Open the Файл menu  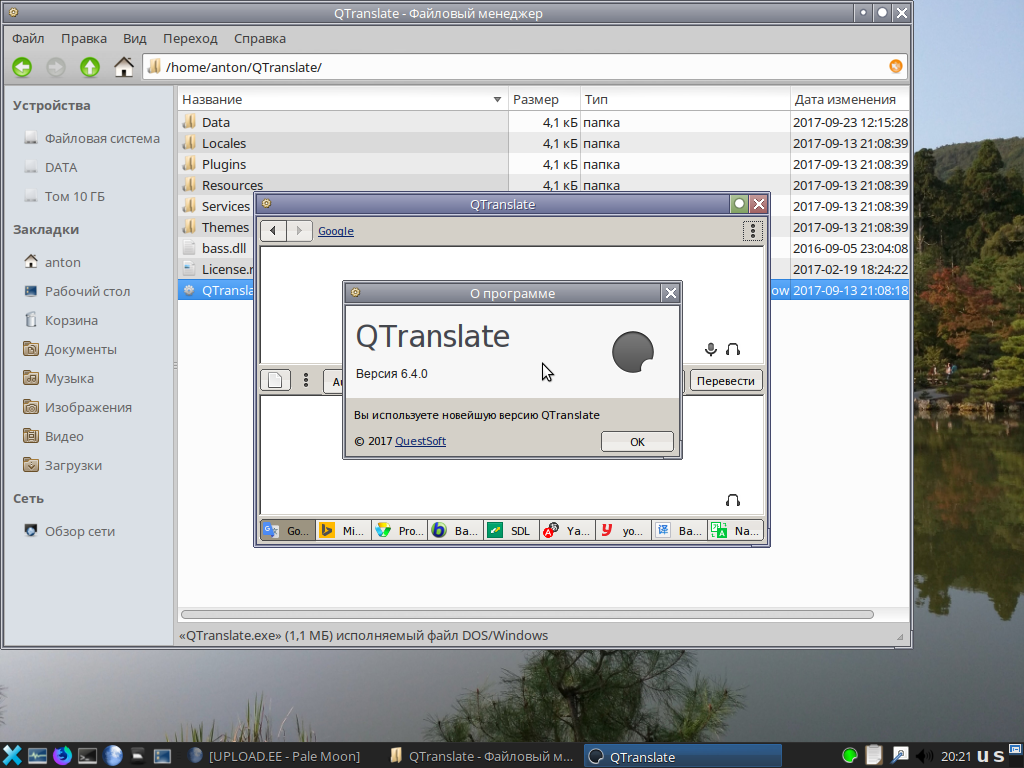28,39
